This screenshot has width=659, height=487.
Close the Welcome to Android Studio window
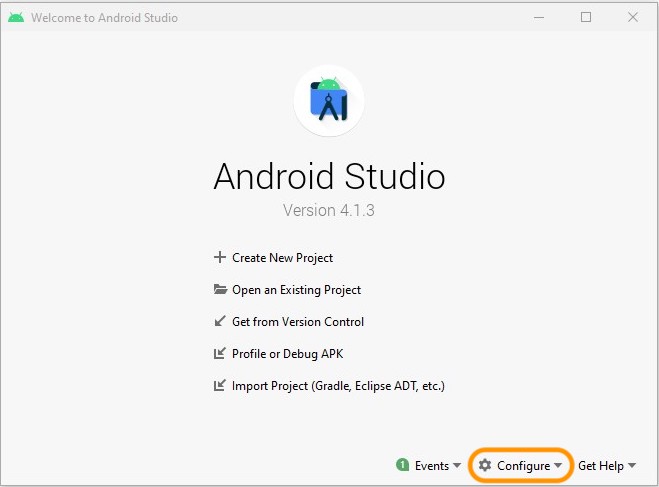click(633, 17)
